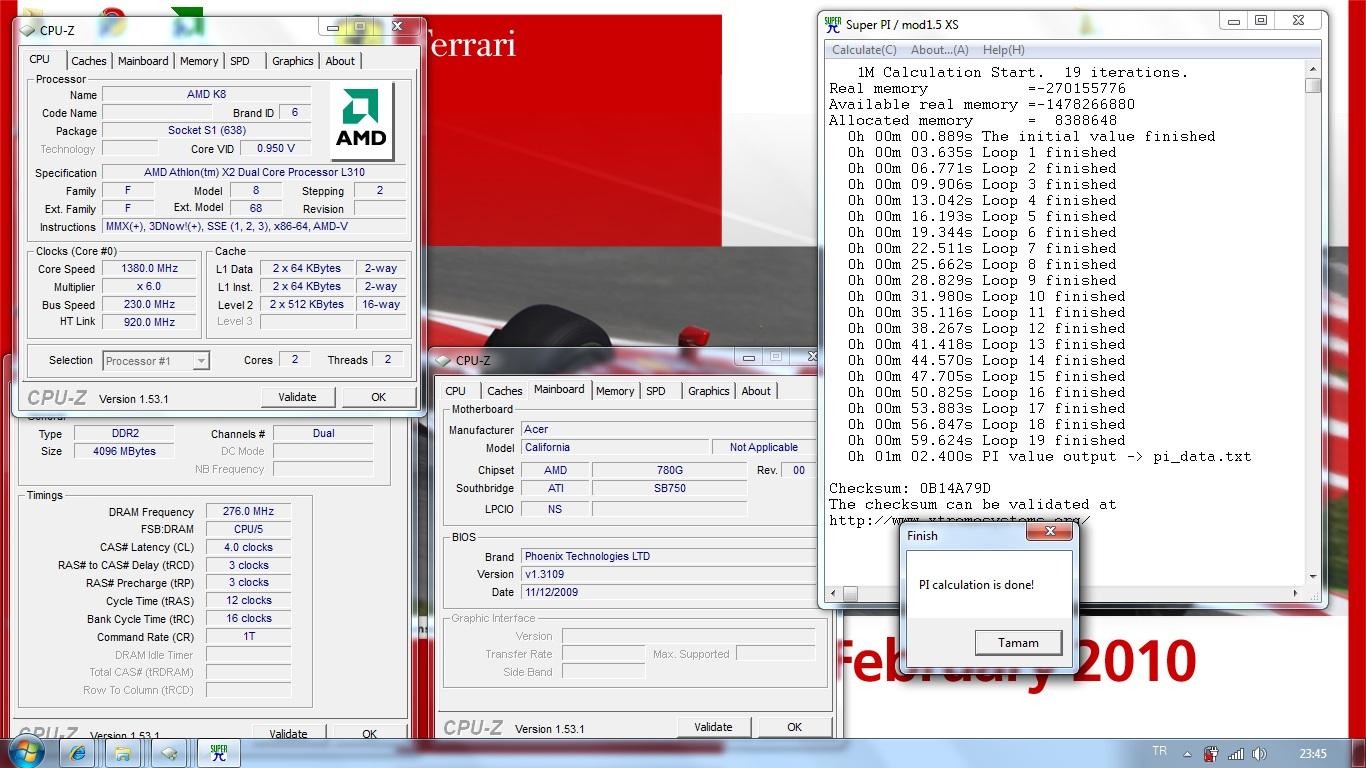
Task: Close the Finish dialog with its X button
Action: coord(1050,533)
